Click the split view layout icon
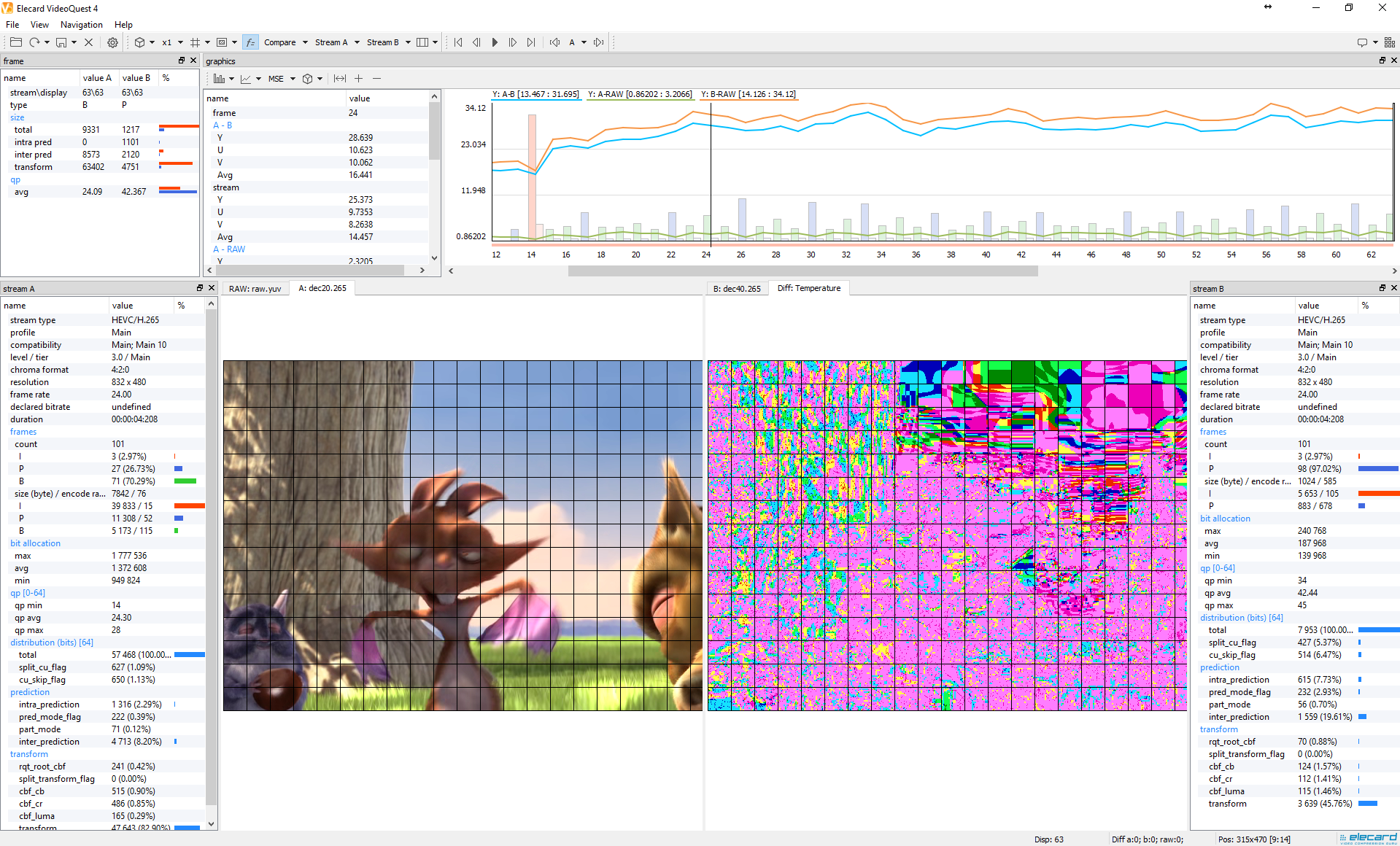The width and height of the screenshot is (1400, 846). pos(422,42)
